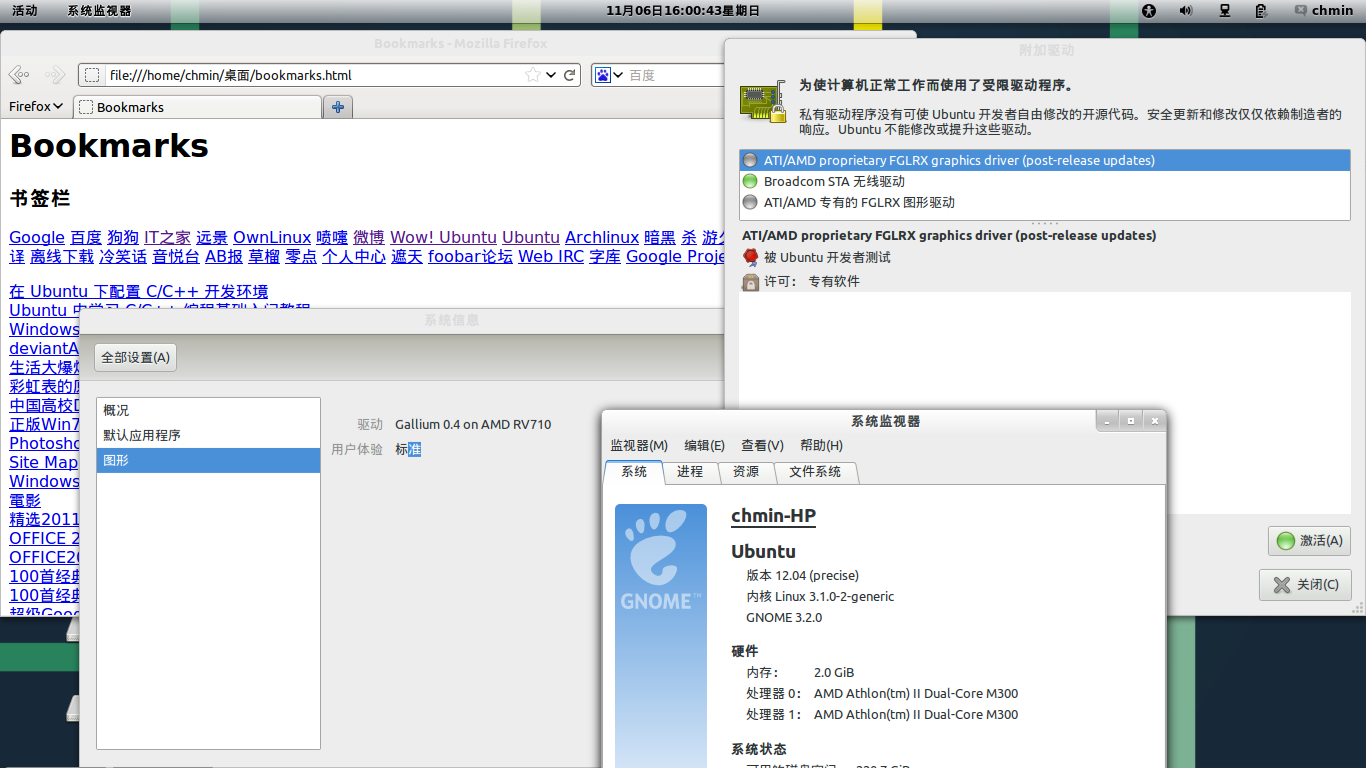Viewport: 1366px width, 768px height.
Task: Open the battery icon in the top panel
Action: 1261,10
